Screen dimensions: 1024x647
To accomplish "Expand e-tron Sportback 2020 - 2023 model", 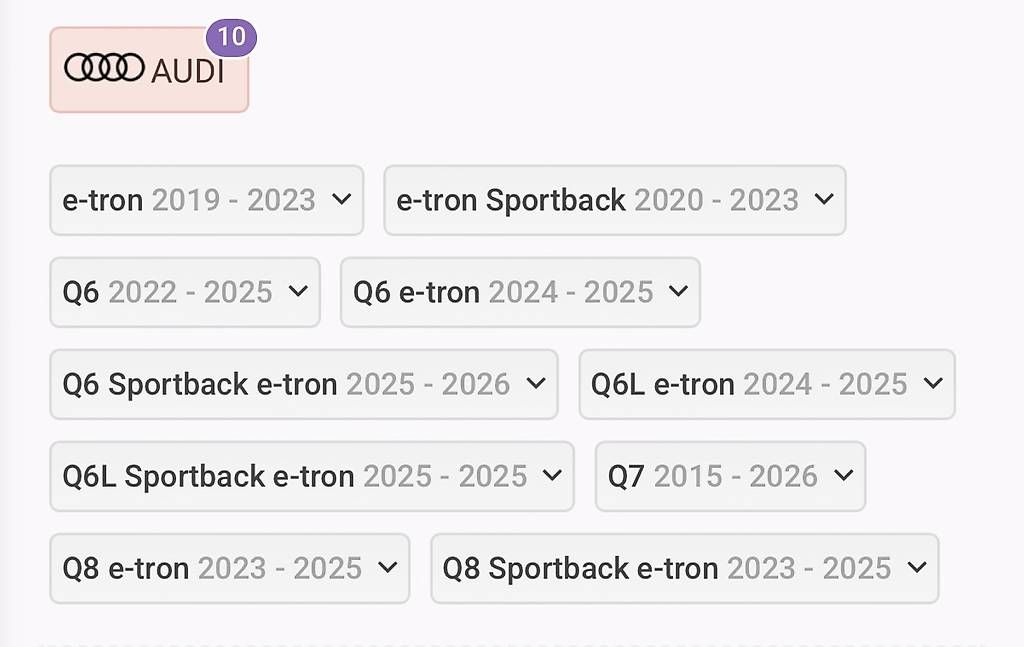I will point(614,200).
